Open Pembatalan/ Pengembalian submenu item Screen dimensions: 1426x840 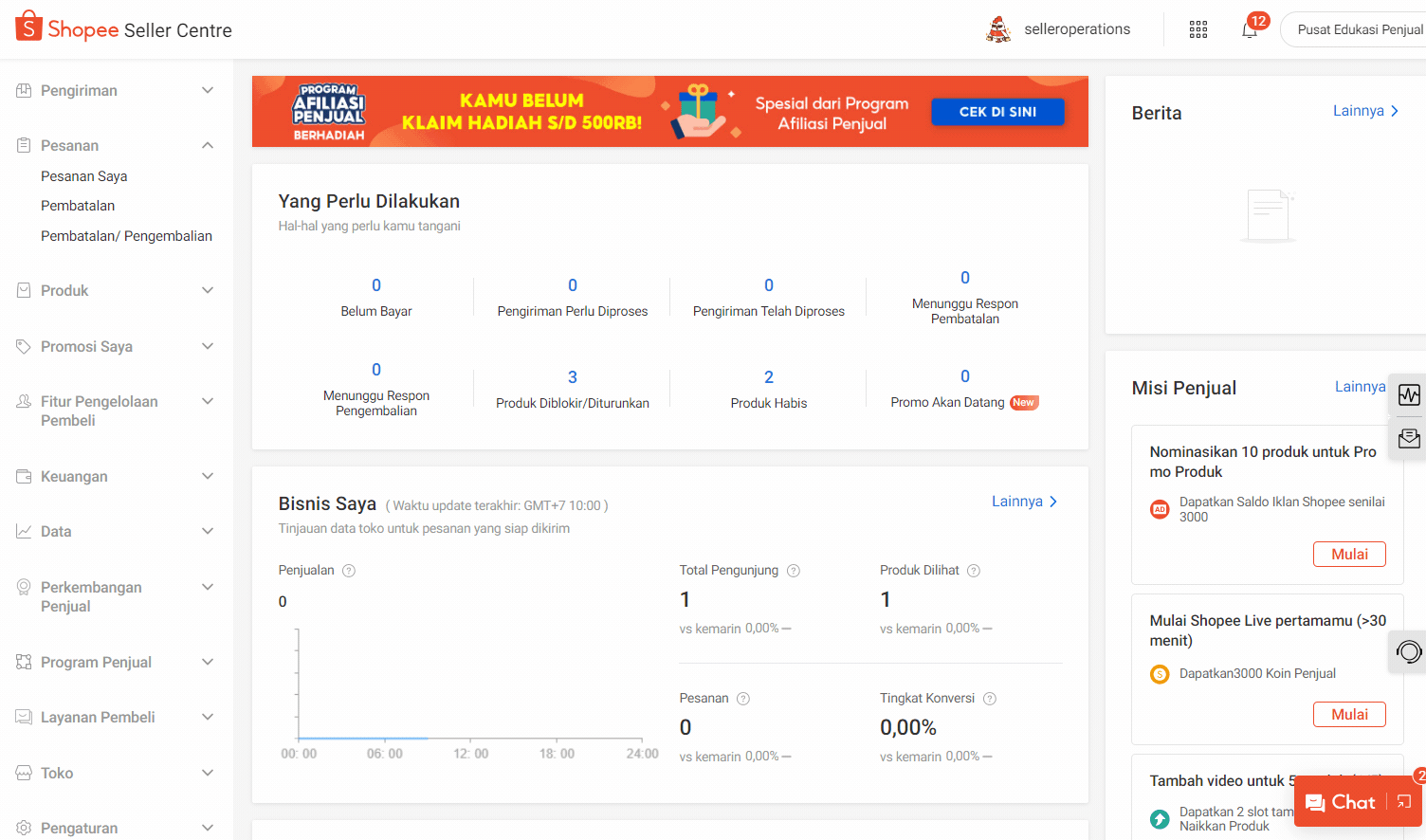[126, 236]
